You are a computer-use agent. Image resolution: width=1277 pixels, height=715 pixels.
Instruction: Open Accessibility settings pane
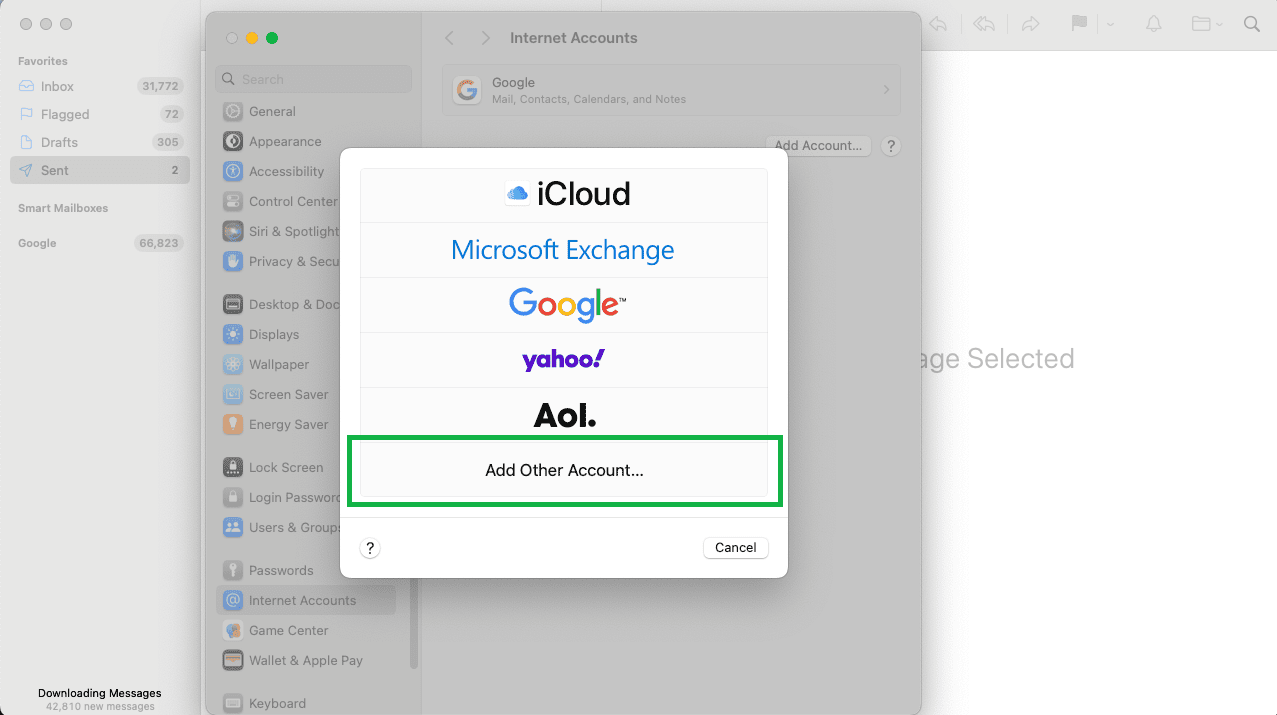click(x=306, y=171)
